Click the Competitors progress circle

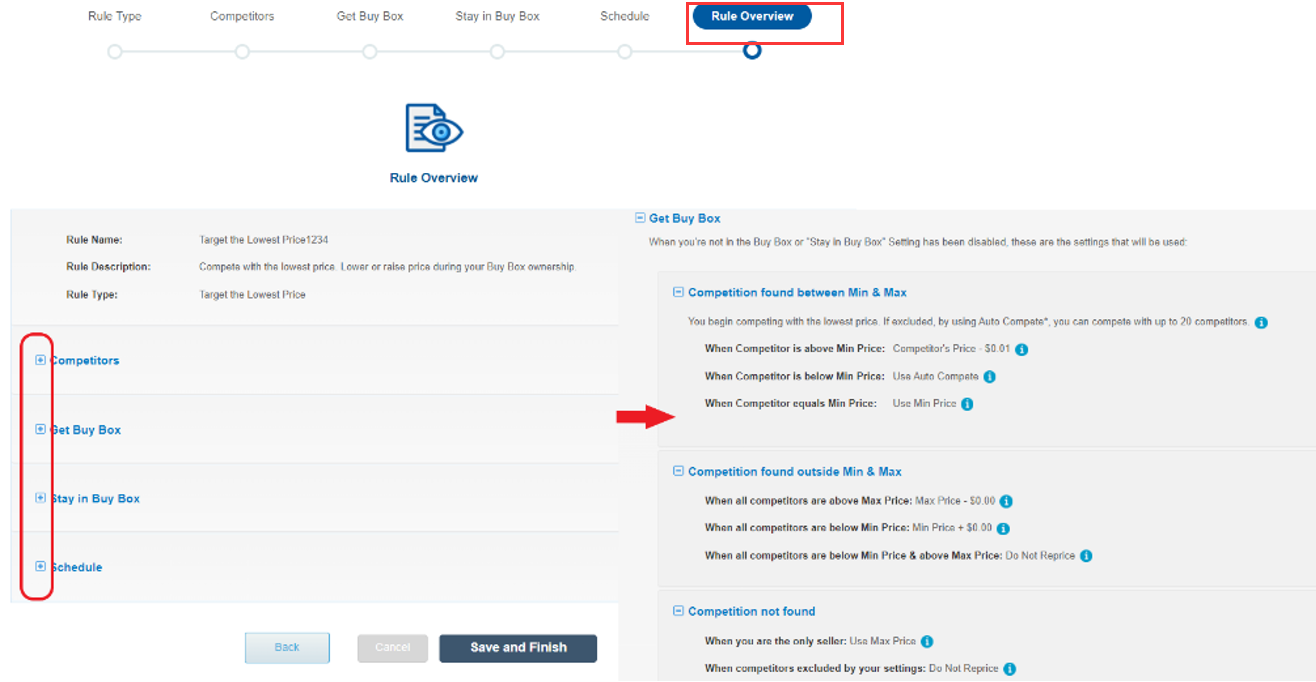[242, 51]
